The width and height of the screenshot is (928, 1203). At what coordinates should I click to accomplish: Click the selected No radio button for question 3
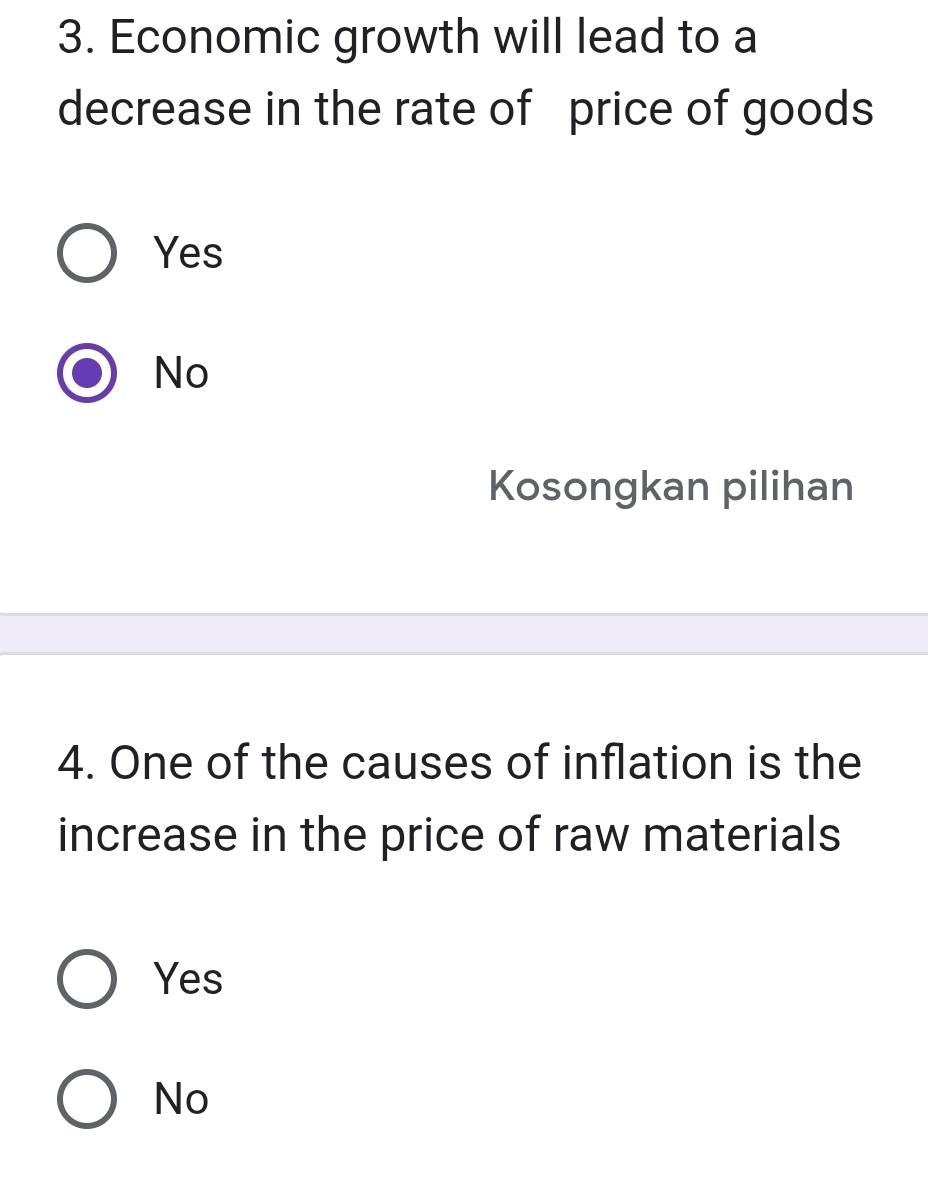[x=87, y=373]
